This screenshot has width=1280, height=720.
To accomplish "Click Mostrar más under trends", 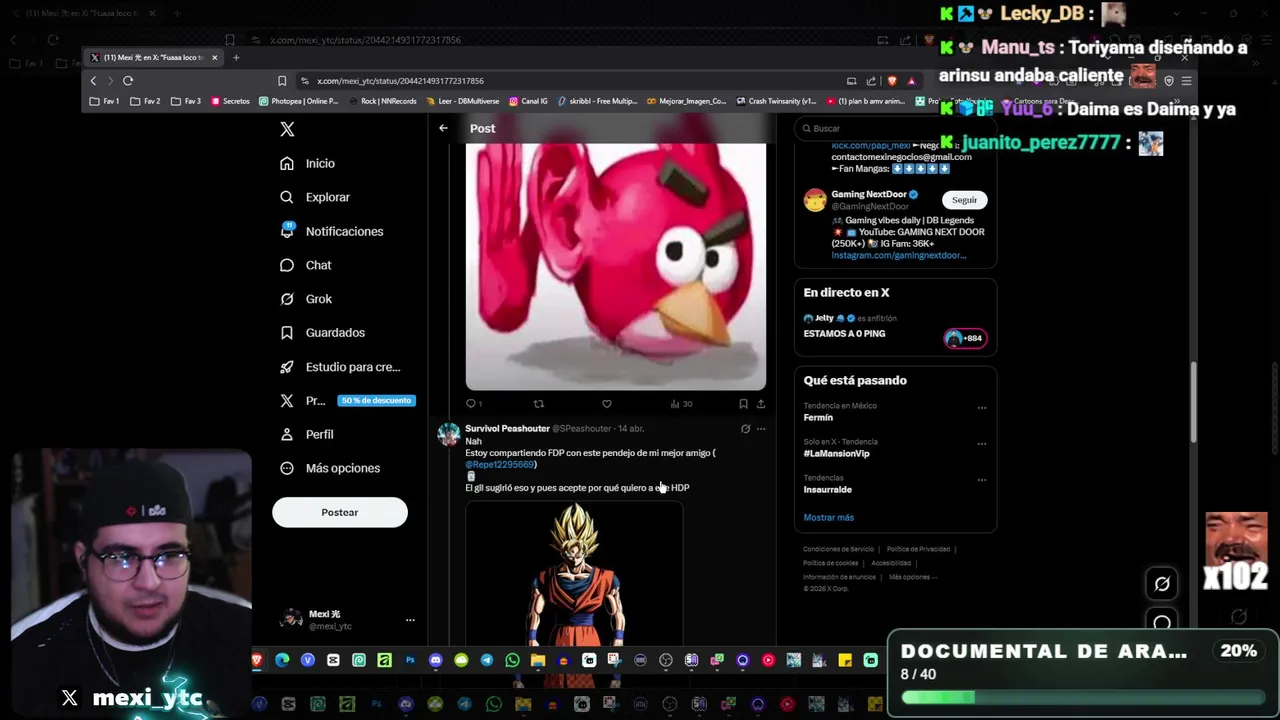I will tap(828, 517).
